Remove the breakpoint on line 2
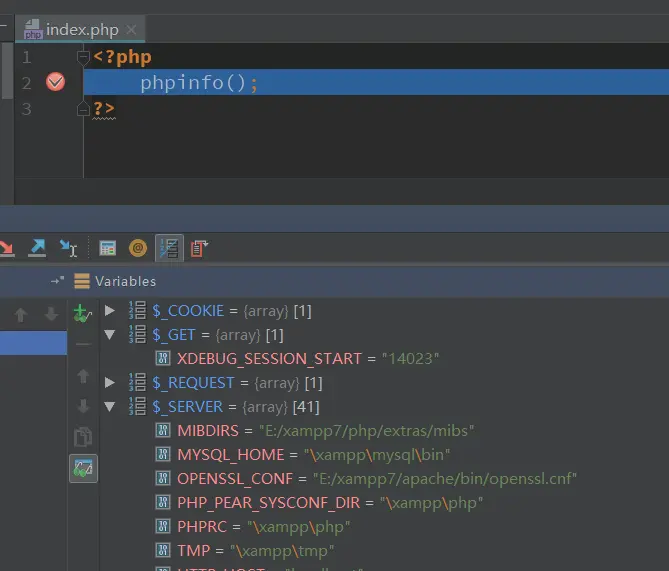The image size is (669, 571). [55, 82]
